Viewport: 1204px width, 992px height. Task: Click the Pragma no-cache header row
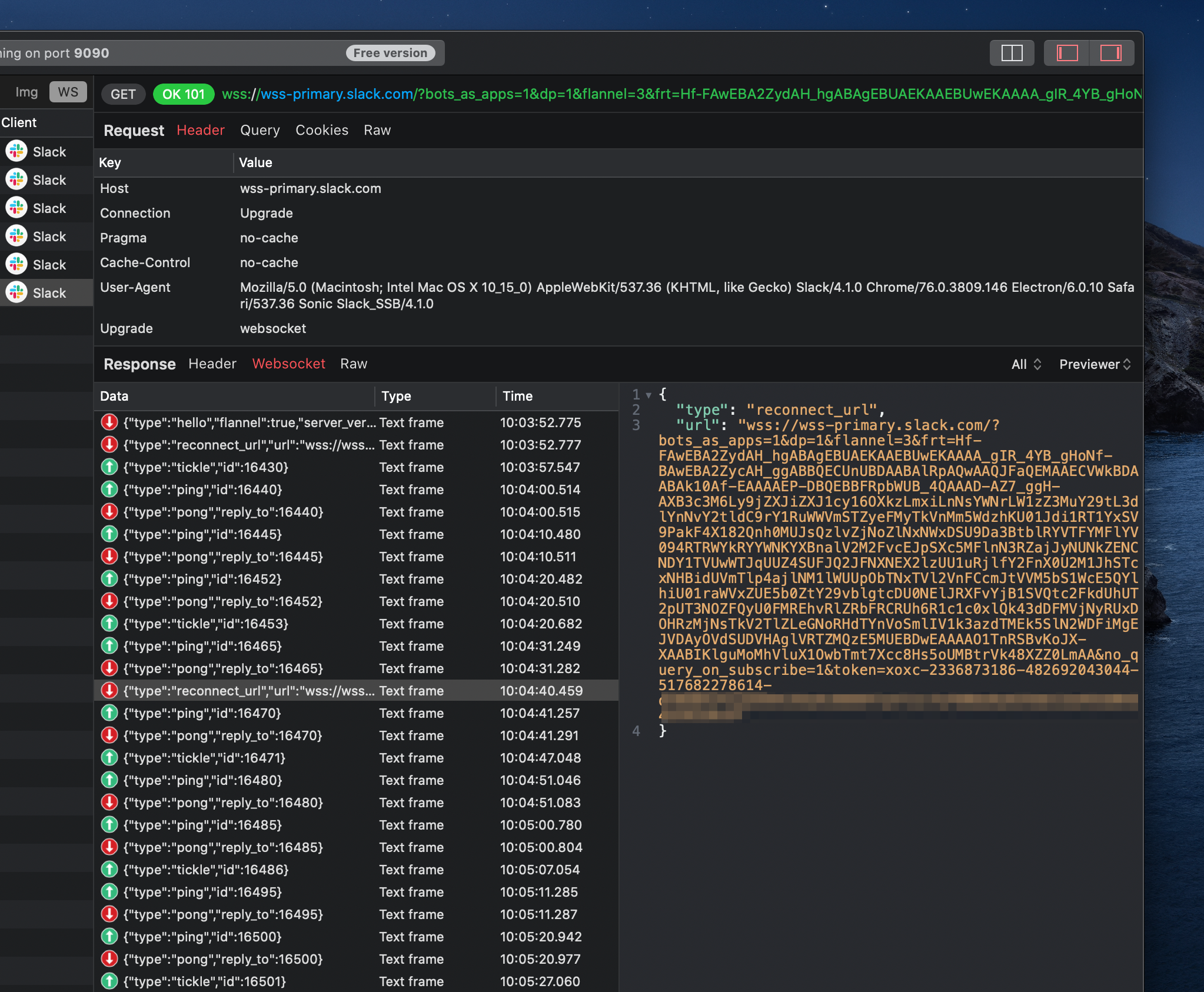point(618,238)
